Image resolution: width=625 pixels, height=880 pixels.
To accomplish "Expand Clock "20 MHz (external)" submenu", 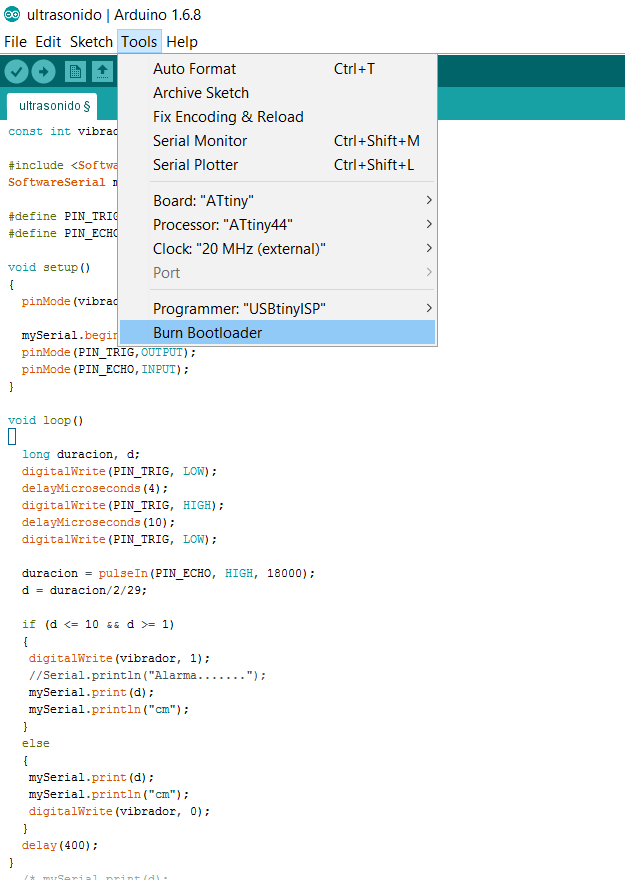I will tap(278, 249).
